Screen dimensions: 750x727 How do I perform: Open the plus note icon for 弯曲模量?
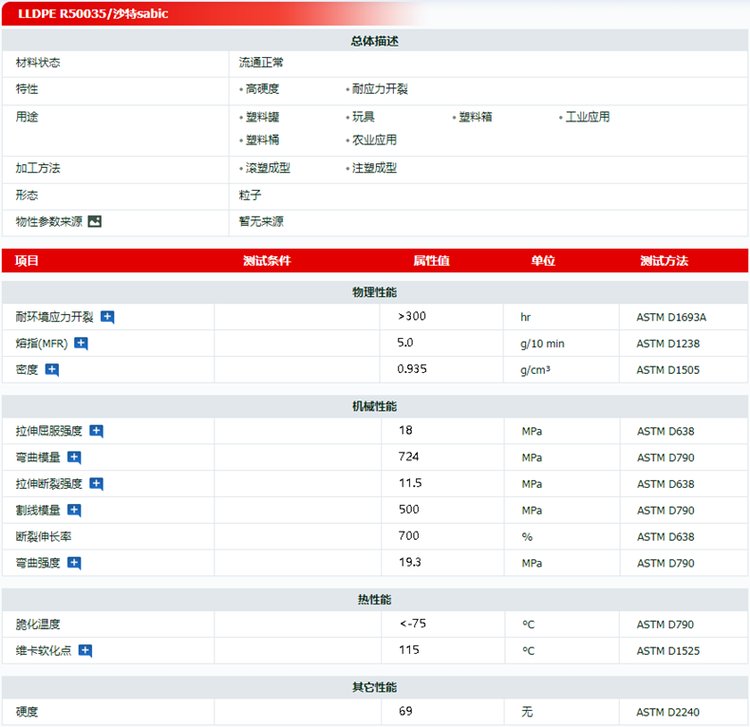[x=74, y=457]
